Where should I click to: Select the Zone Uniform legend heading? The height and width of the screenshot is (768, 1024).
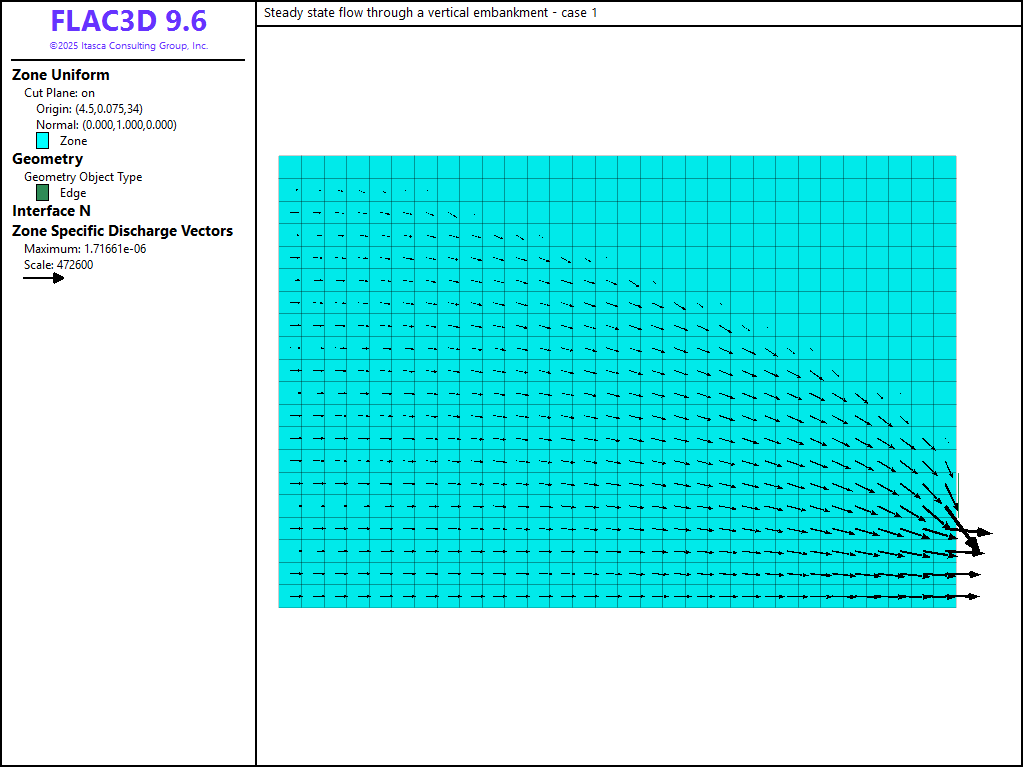(61, 75)
